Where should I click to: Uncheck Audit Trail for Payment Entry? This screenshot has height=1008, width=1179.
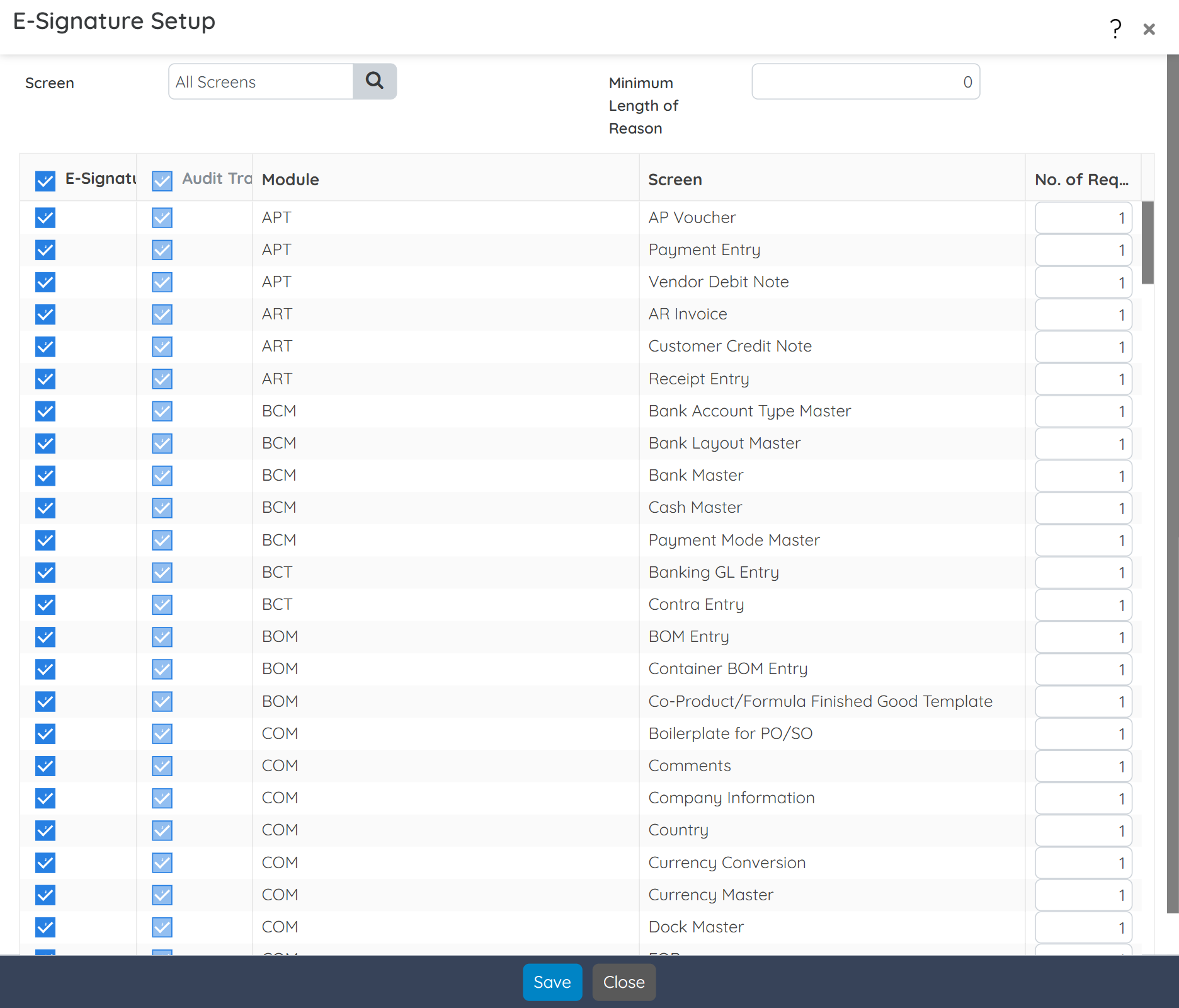(162, 250)
